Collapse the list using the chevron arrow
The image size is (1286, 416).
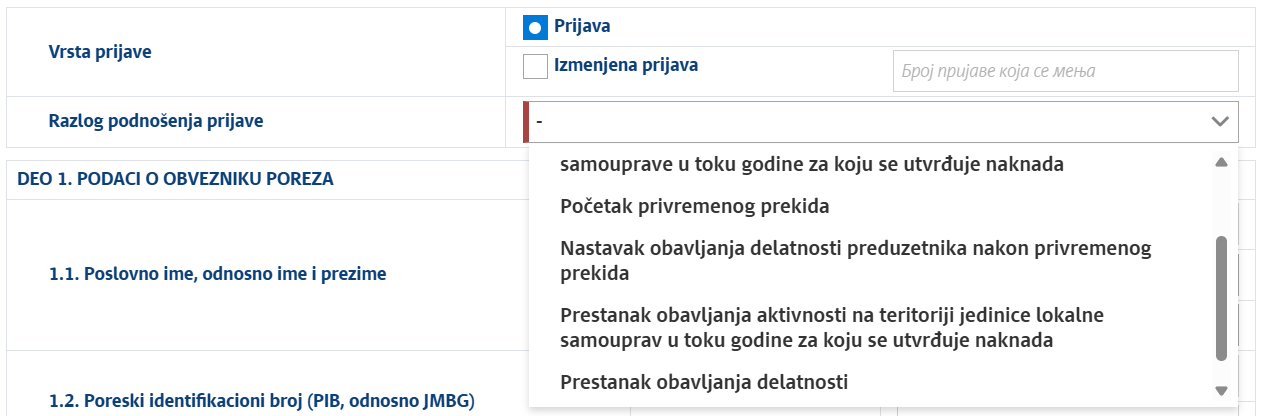point(1219,122)
